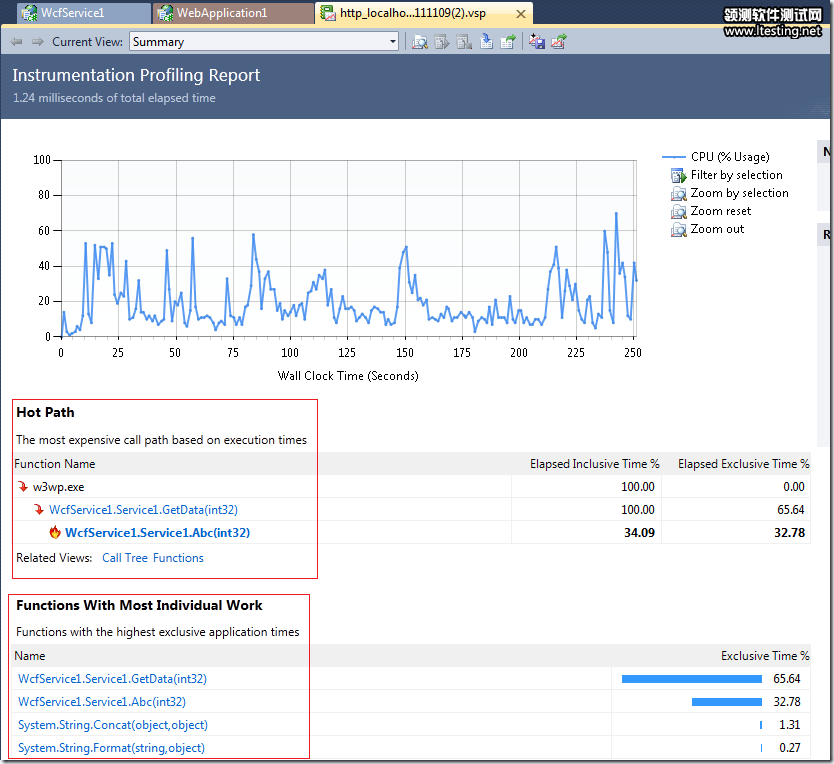Click Elapsed Inclusive Time % column header

pos(595,464)
